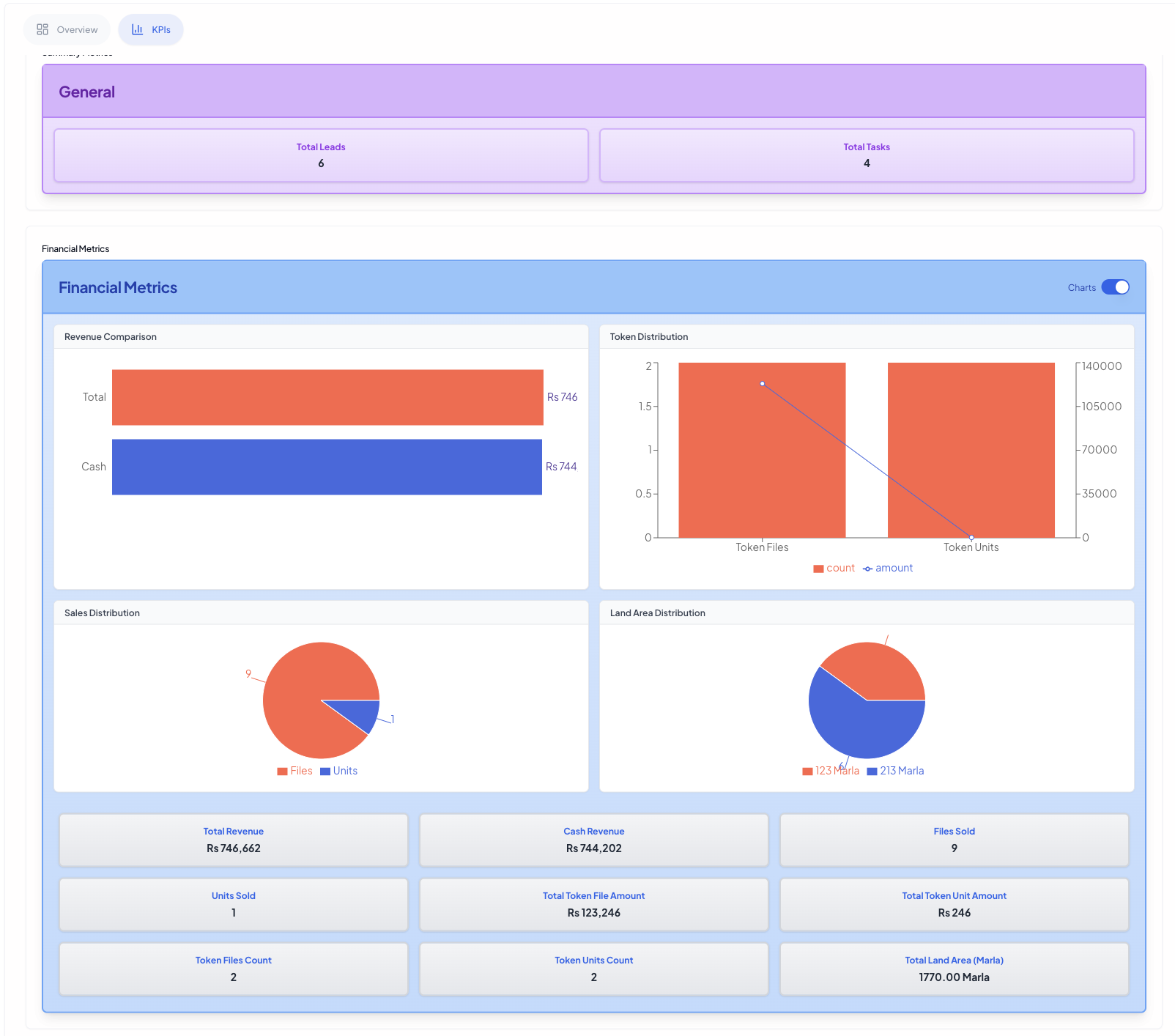This screenshot has height=1036, width=1175.
Task: Click the orange Files legend square
Action: 281,771
